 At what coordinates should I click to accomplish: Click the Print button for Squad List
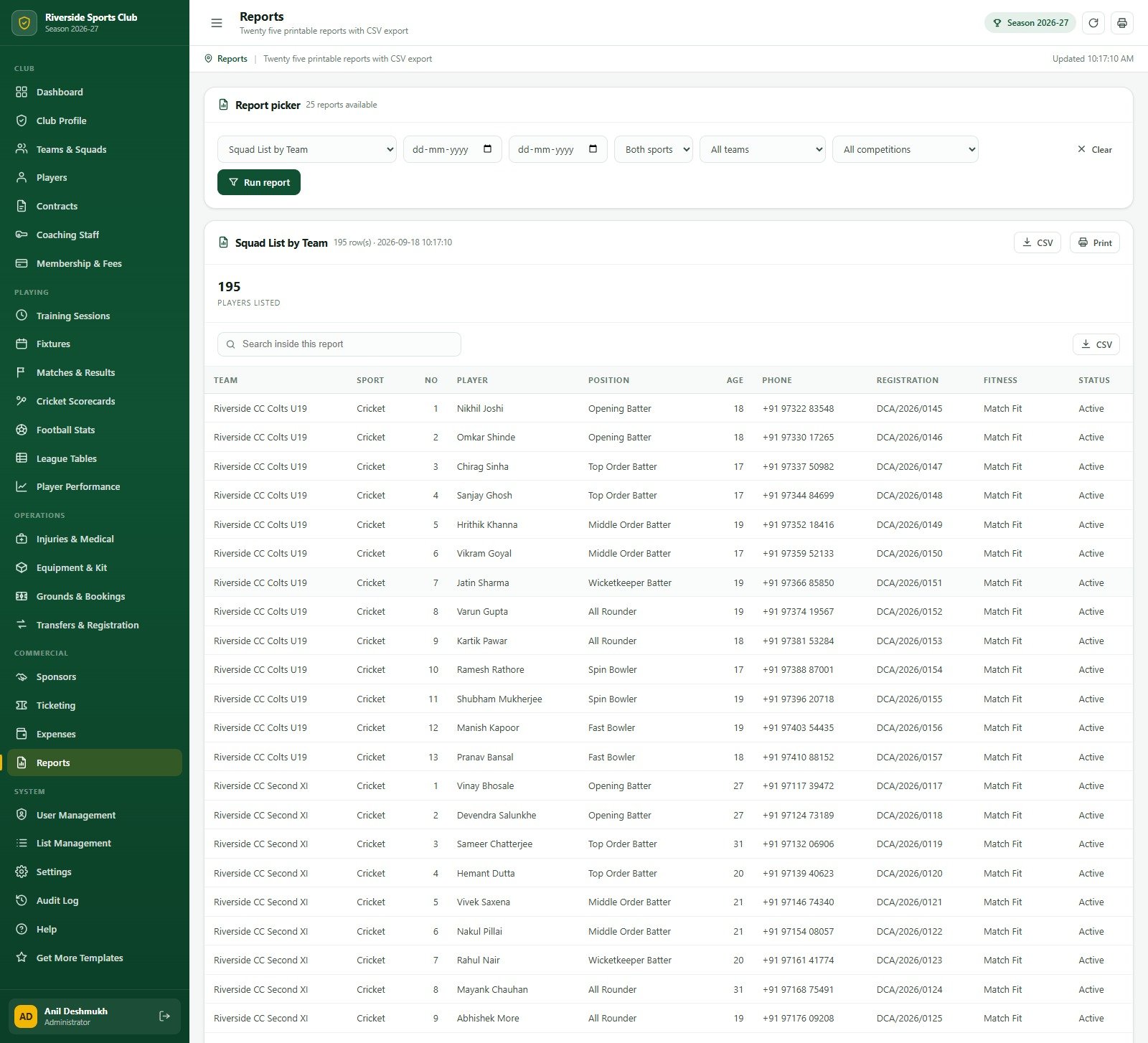(x=1095, y=242)
